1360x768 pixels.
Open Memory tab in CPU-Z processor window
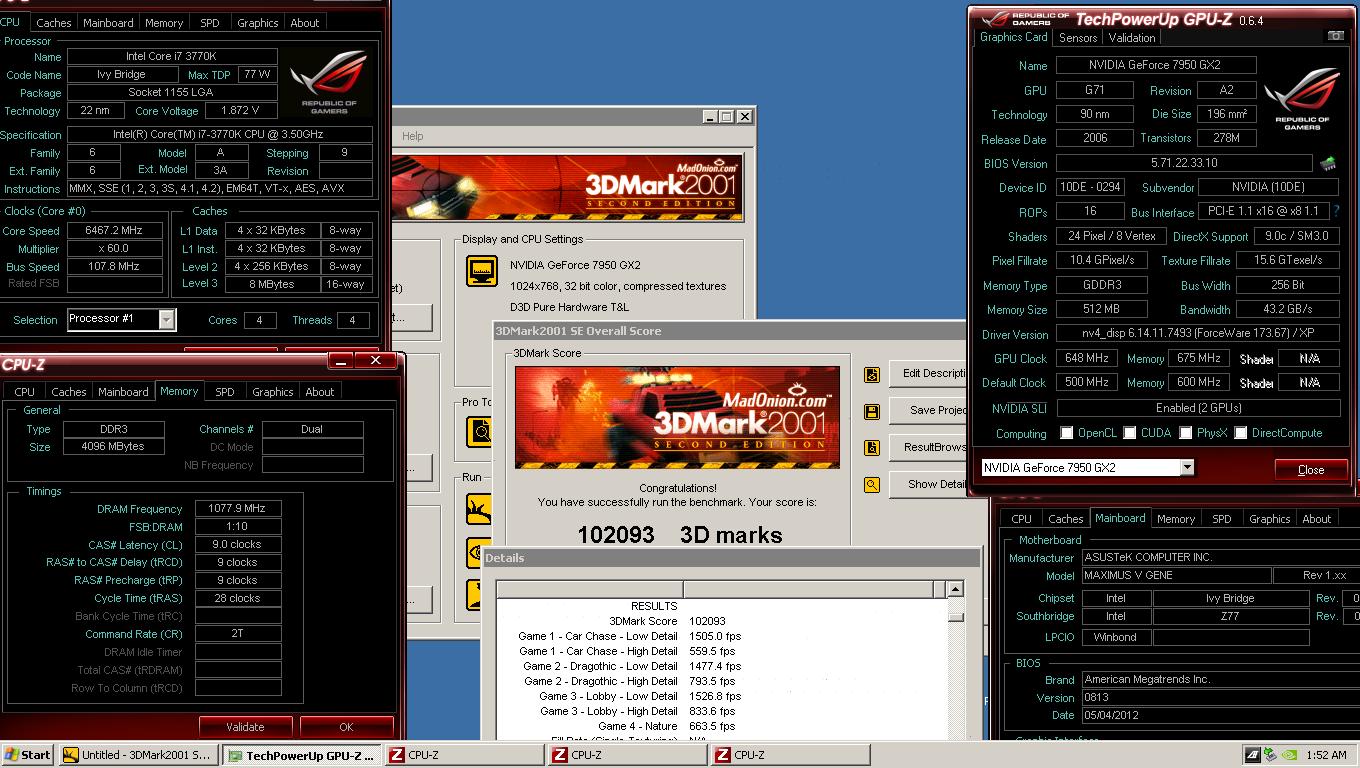(x=164, y=22)
